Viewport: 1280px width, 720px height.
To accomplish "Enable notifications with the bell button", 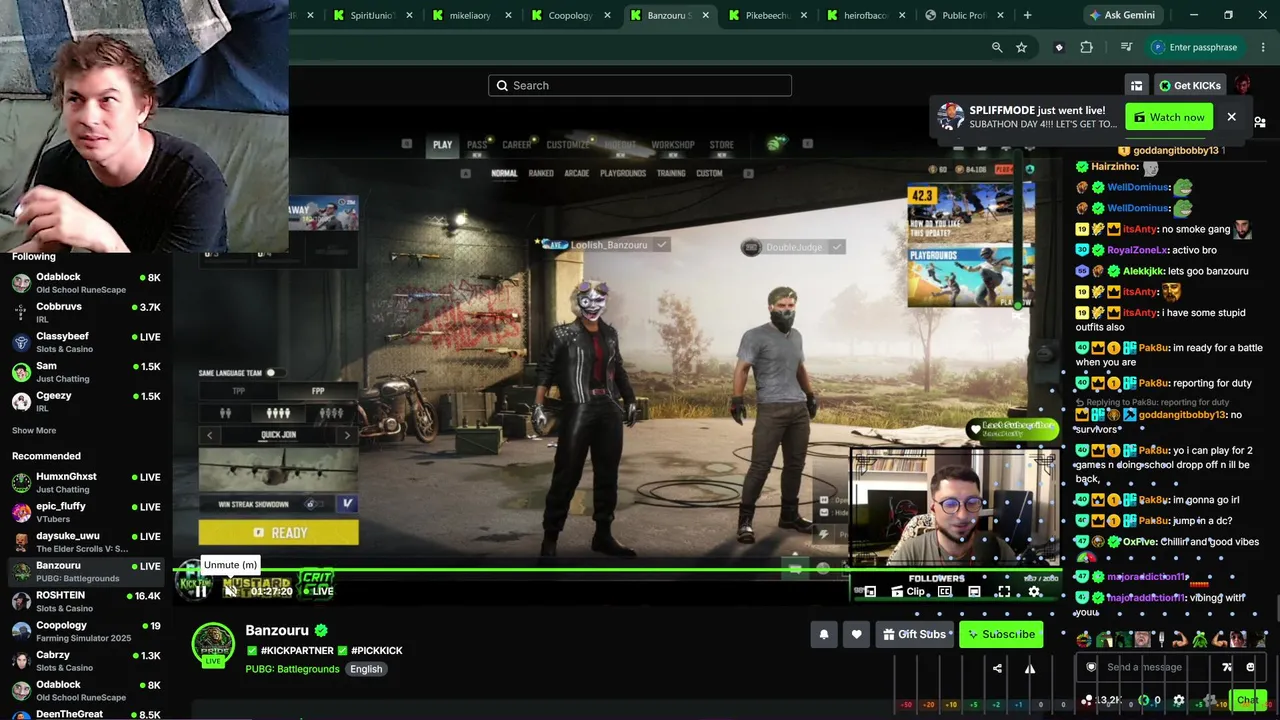I will (824, 634).
